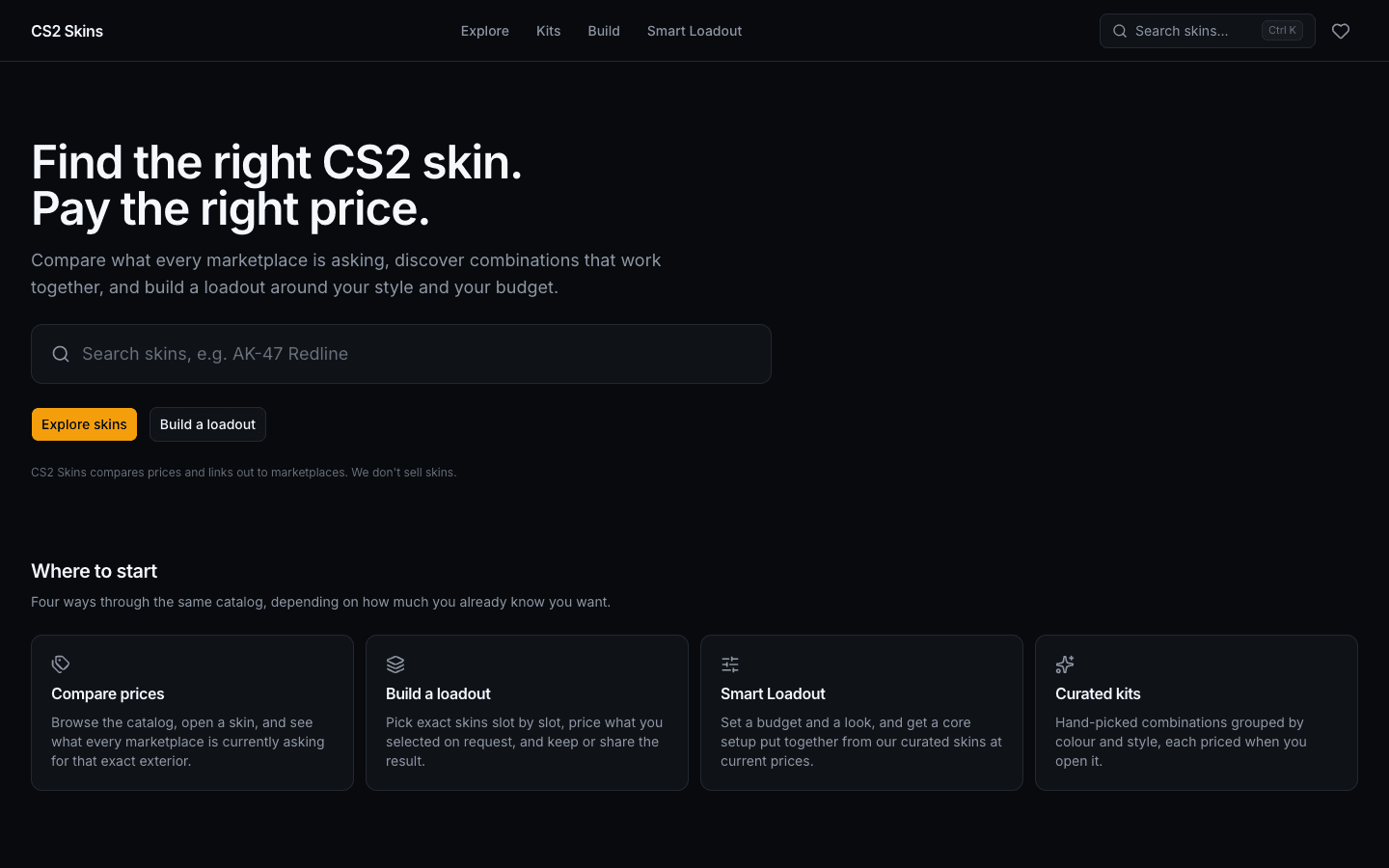Click the Explore skins button
The image size is (1389, 868).
(x=84, y=424)
